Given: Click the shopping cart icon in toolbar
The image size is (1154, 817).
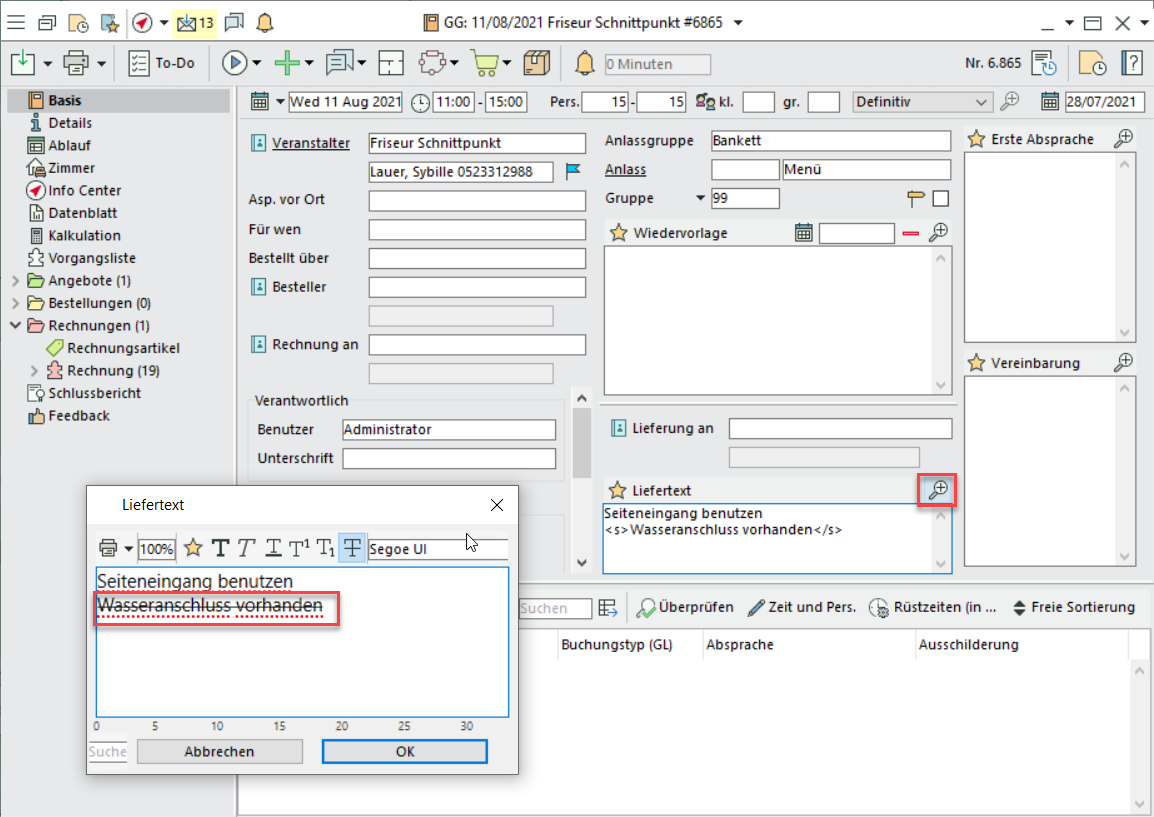Looking at the screenshot, I should coord(485,63).
